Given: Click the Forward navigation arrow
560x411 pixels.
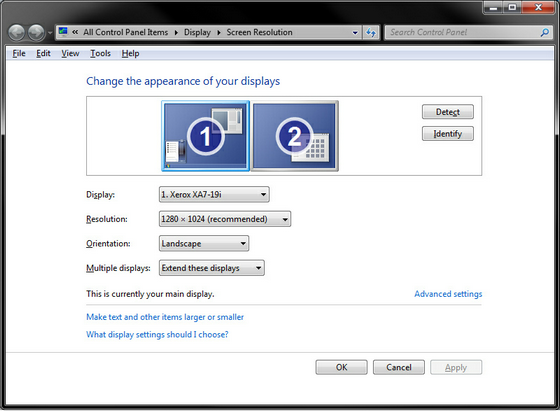Looking at the screenshot, I should [36, 33].
